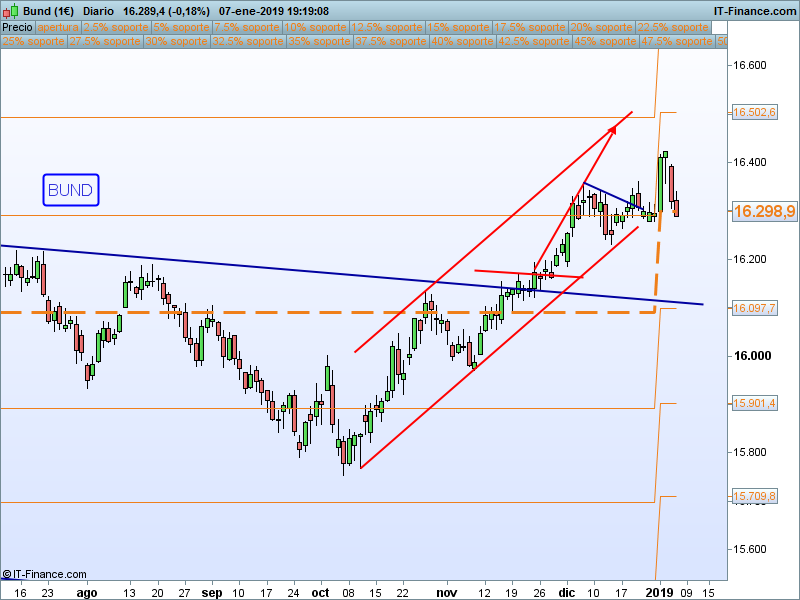This screenshot has width=800, height=600.
Task: Select the 16.097,7 price level label
Action: (754, 309)
